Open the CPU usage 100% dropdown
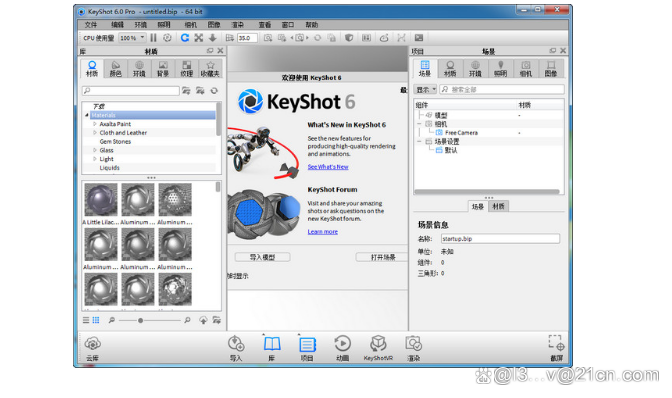Screen dimensions: 672x398 click(x=132, y=38)
